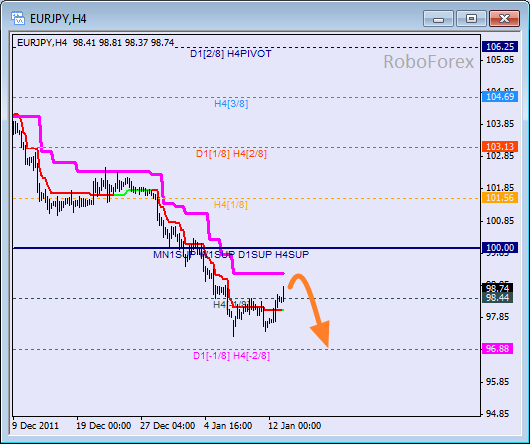This screenshot has height=444, width=530.
Task: Close the EURJPY,H4 chart window
Action: tap(504, 19)
